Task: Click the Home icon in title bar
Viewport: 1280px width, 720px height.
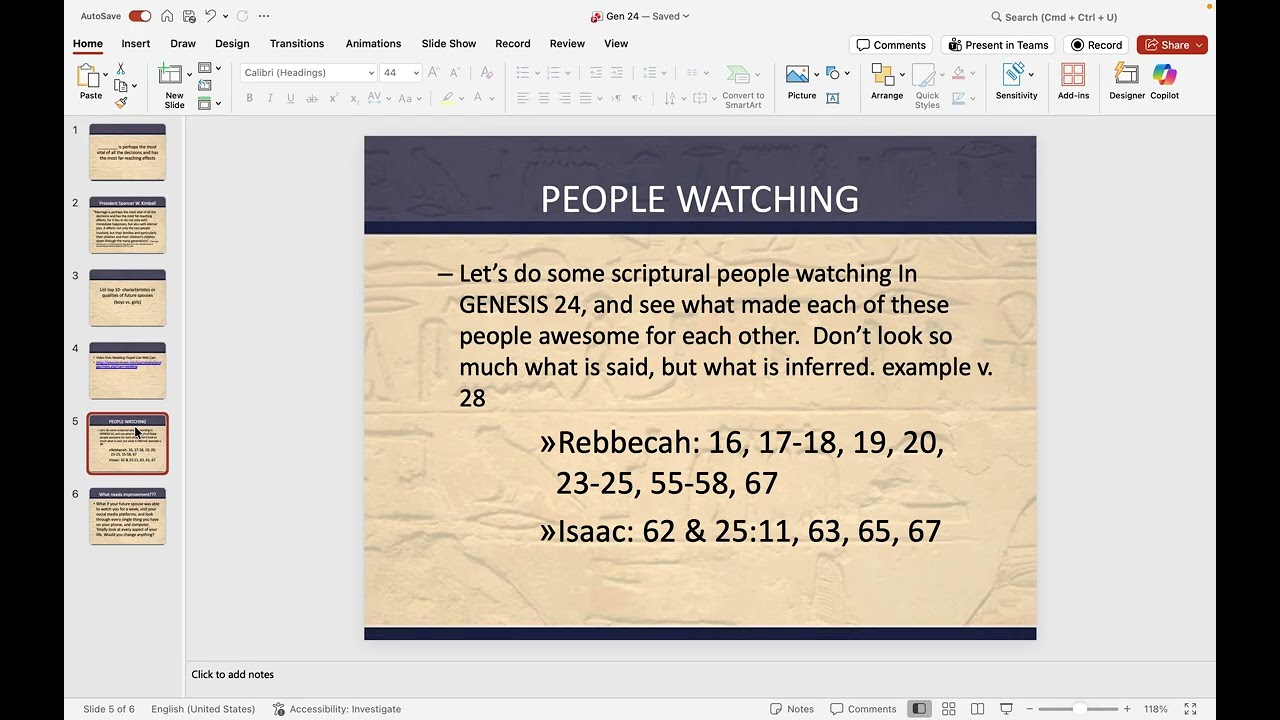Action: 167,16
